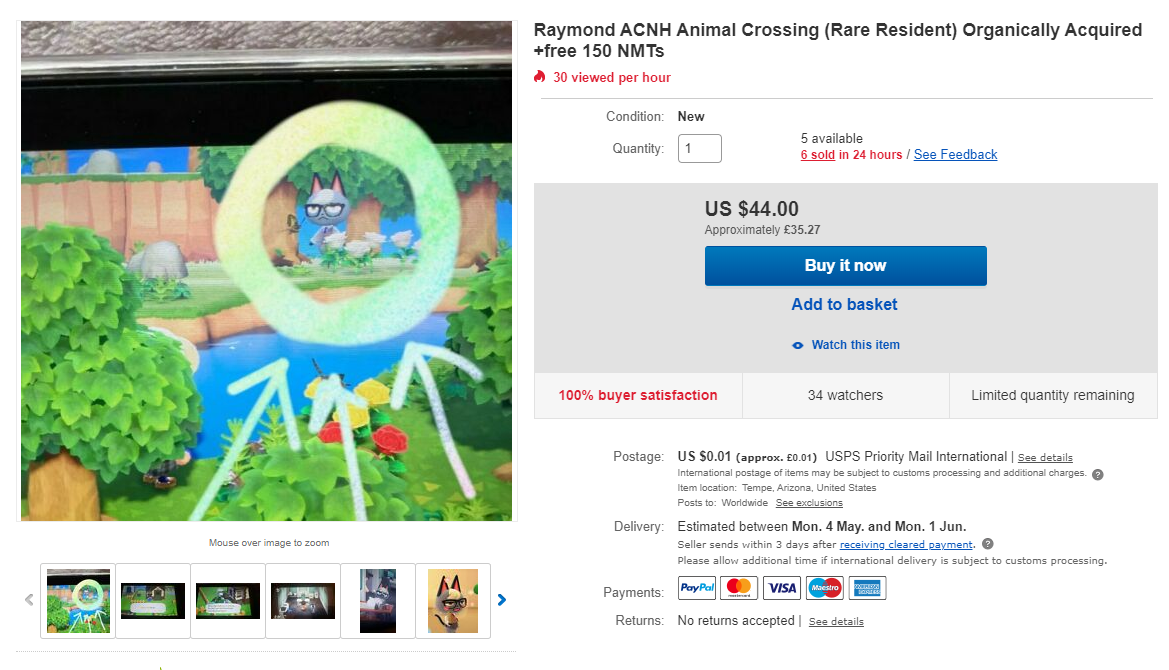Screen dimensions: 1169x670
Task: Open the 6 sold link
Action: [818, 155]
